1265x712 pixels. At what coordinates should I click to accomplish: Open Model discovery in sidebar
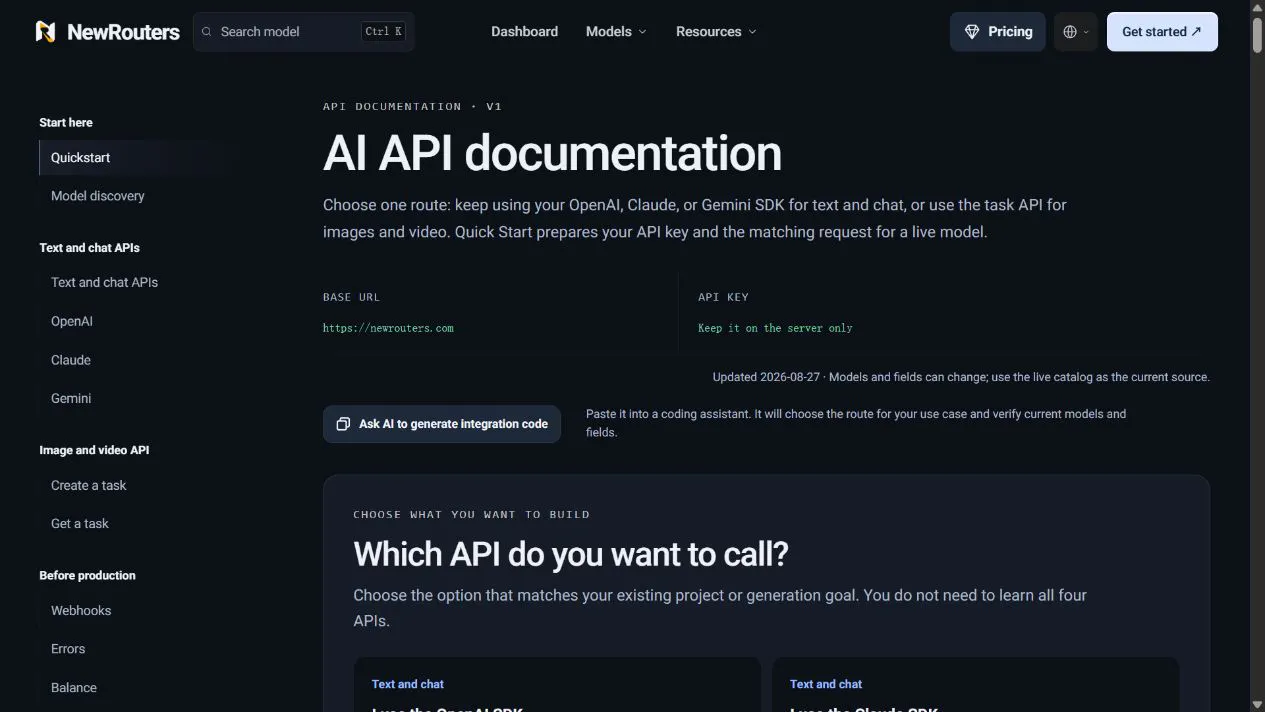[x=98, y=196]
